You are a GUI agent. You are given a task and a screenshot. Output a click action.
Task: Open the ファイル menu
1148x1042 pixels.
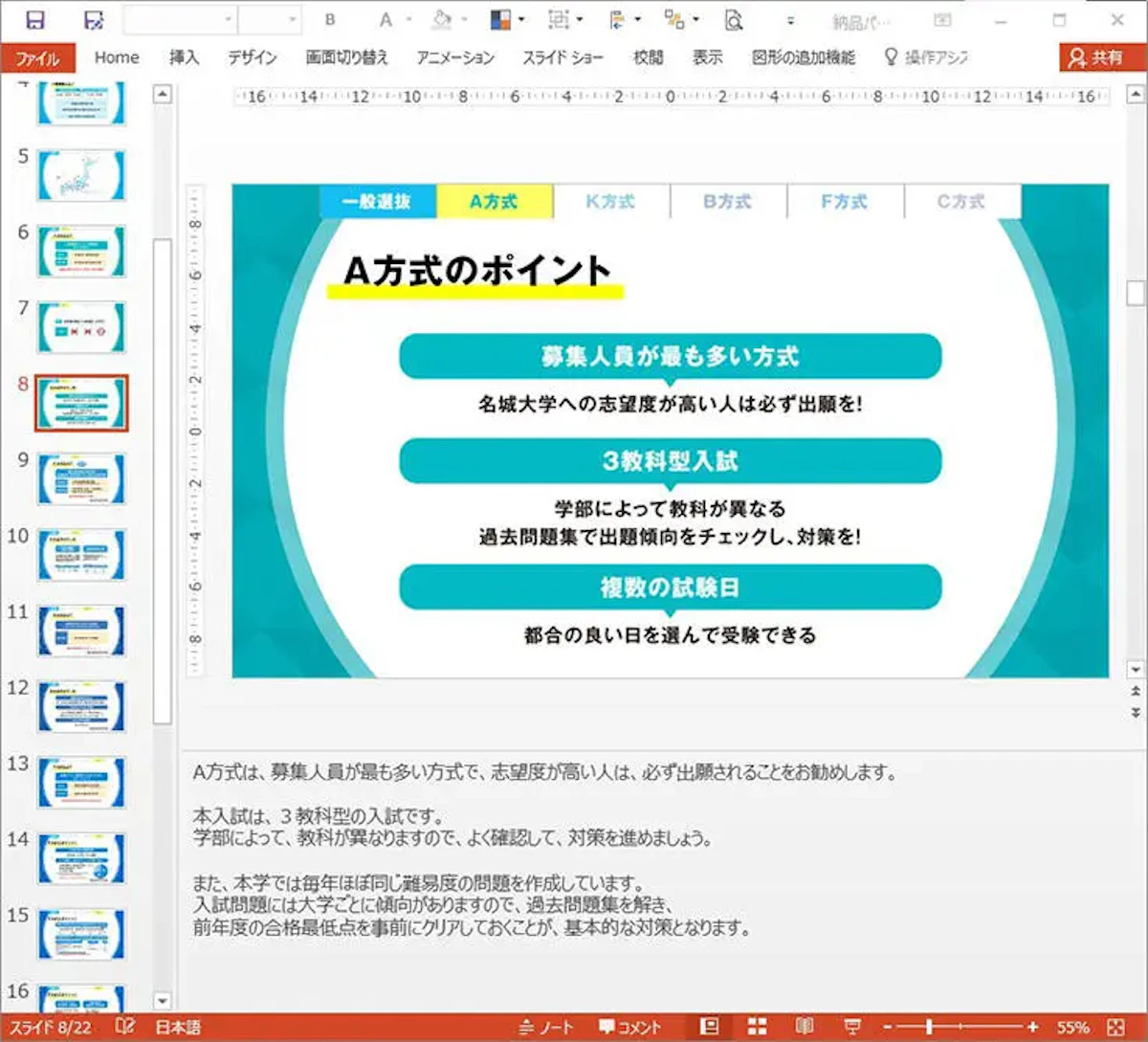38,57
